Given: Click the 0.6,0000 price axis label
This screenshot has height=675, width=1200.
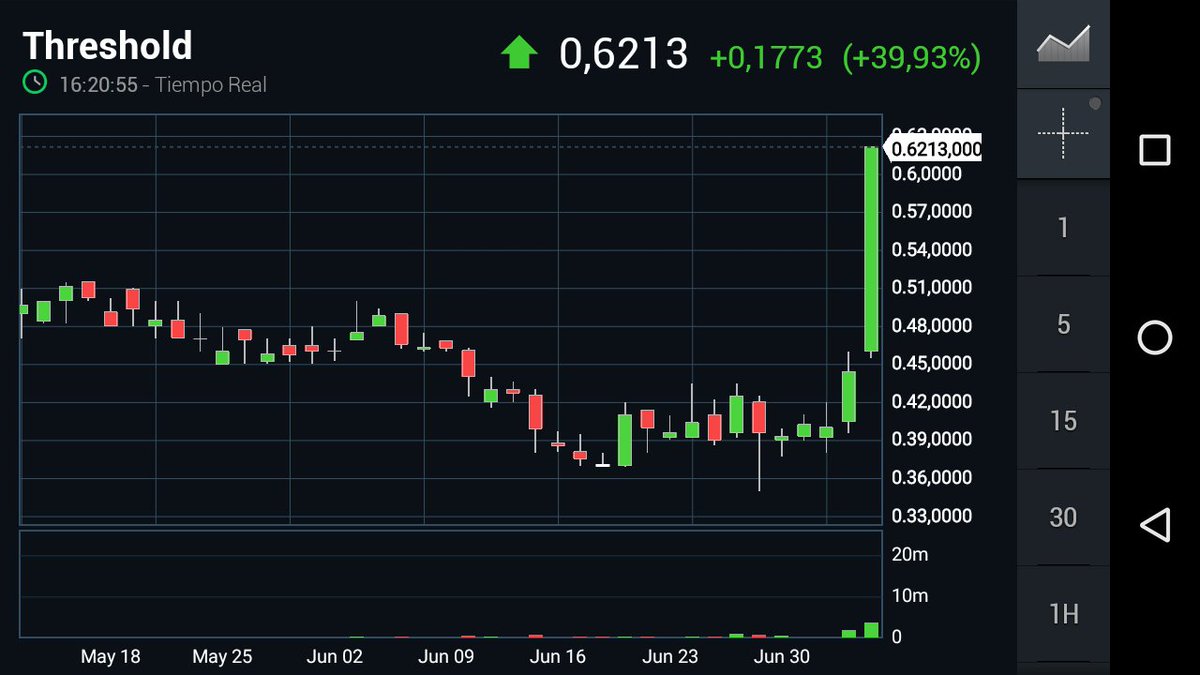Looking at the screenshot, I should 926,174.
